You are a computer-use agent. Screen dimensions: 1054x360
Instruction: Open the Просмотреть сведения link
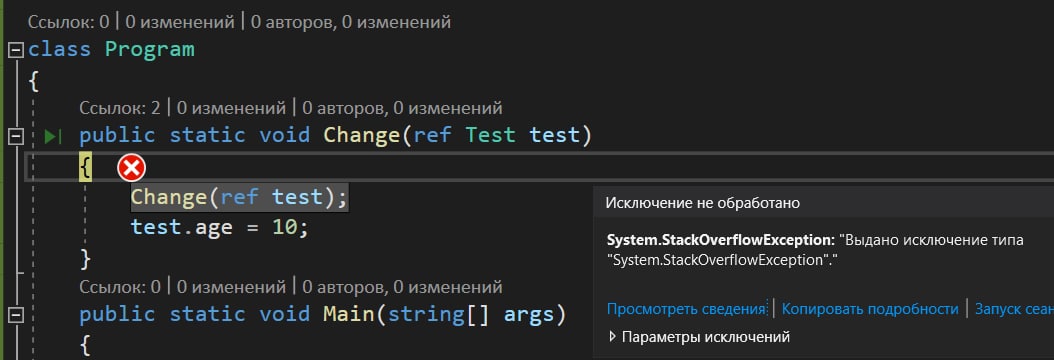[686, 309]
